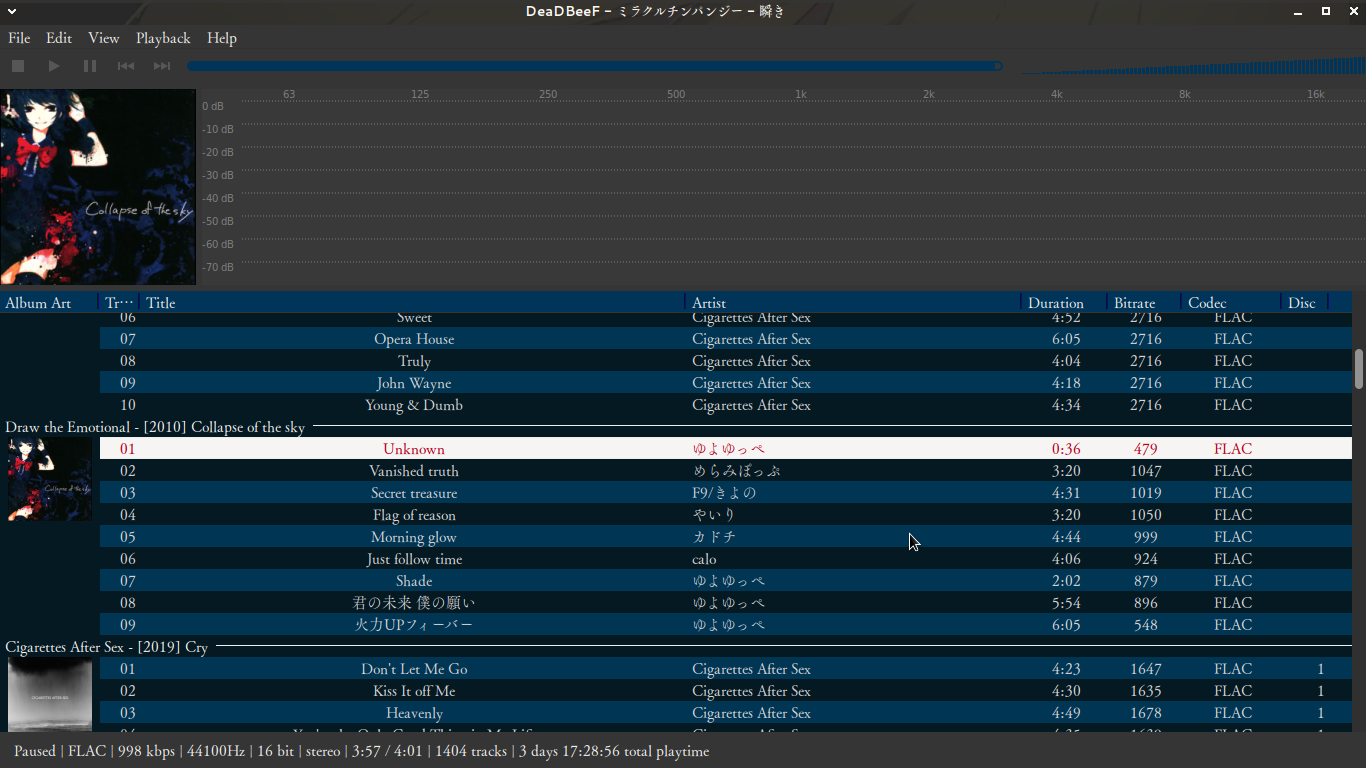Click the Pause button
This screenshot has height=768, width=1366.
(90, 66)
